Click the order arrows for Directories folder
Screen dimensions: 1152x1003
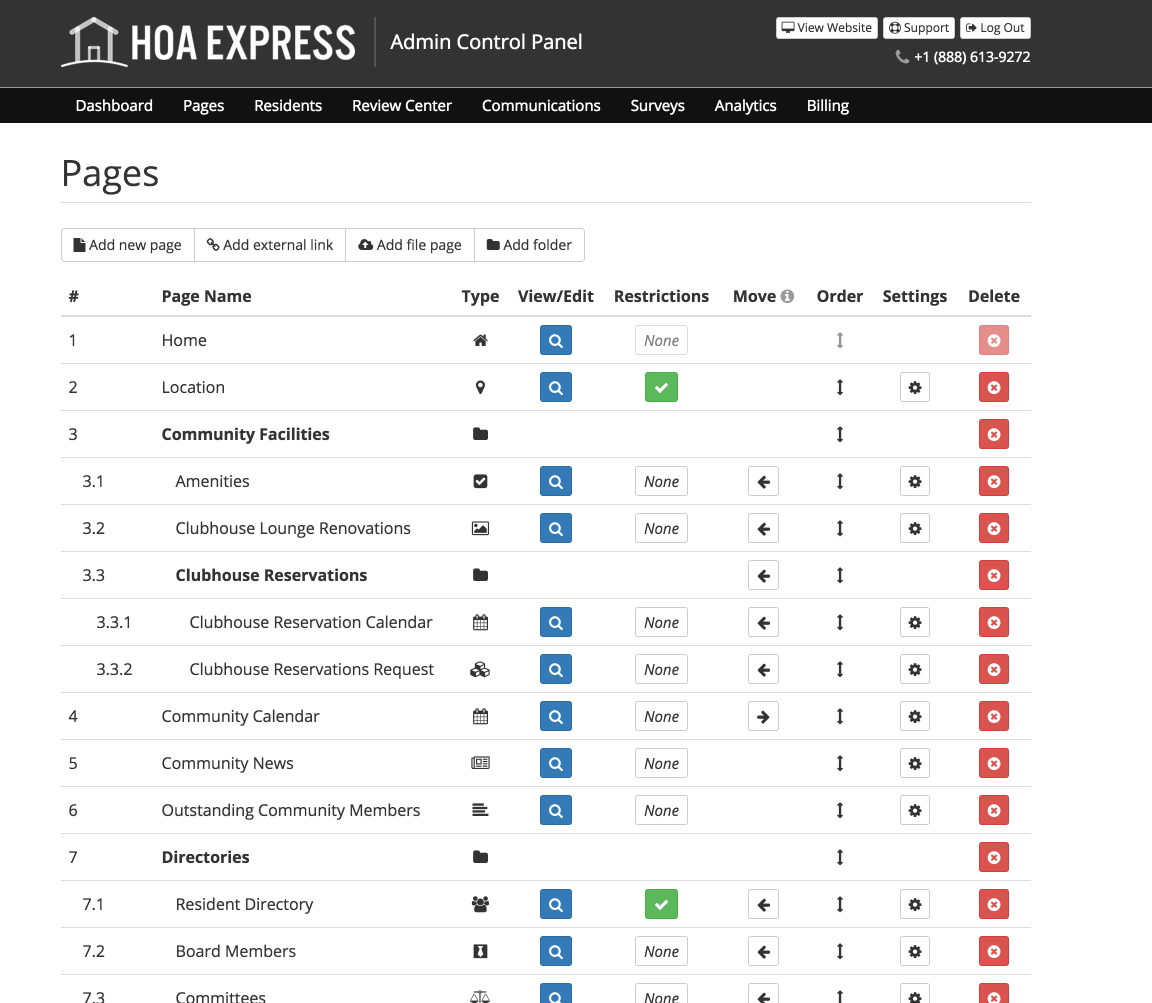pyautogui.click(x=840, y=858)
